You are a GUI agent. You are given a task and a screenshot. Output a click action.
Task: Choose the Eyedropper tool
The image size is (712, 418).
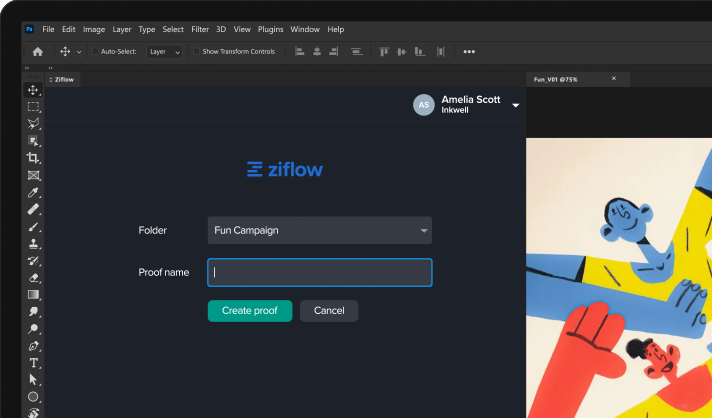(x=33, y=192)
